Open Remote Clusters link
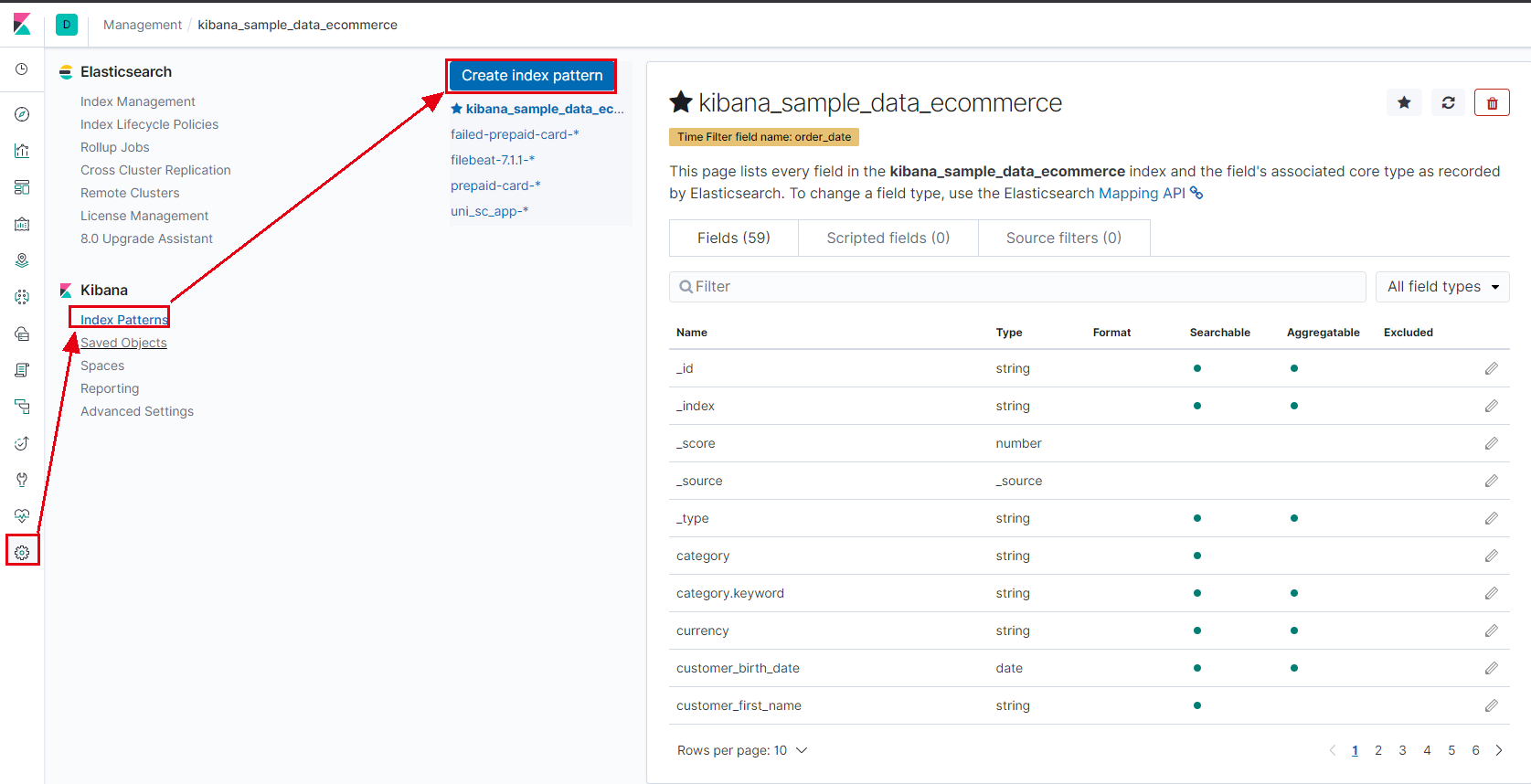Viewport: 1531px width, 784px height. coord(130,193)
